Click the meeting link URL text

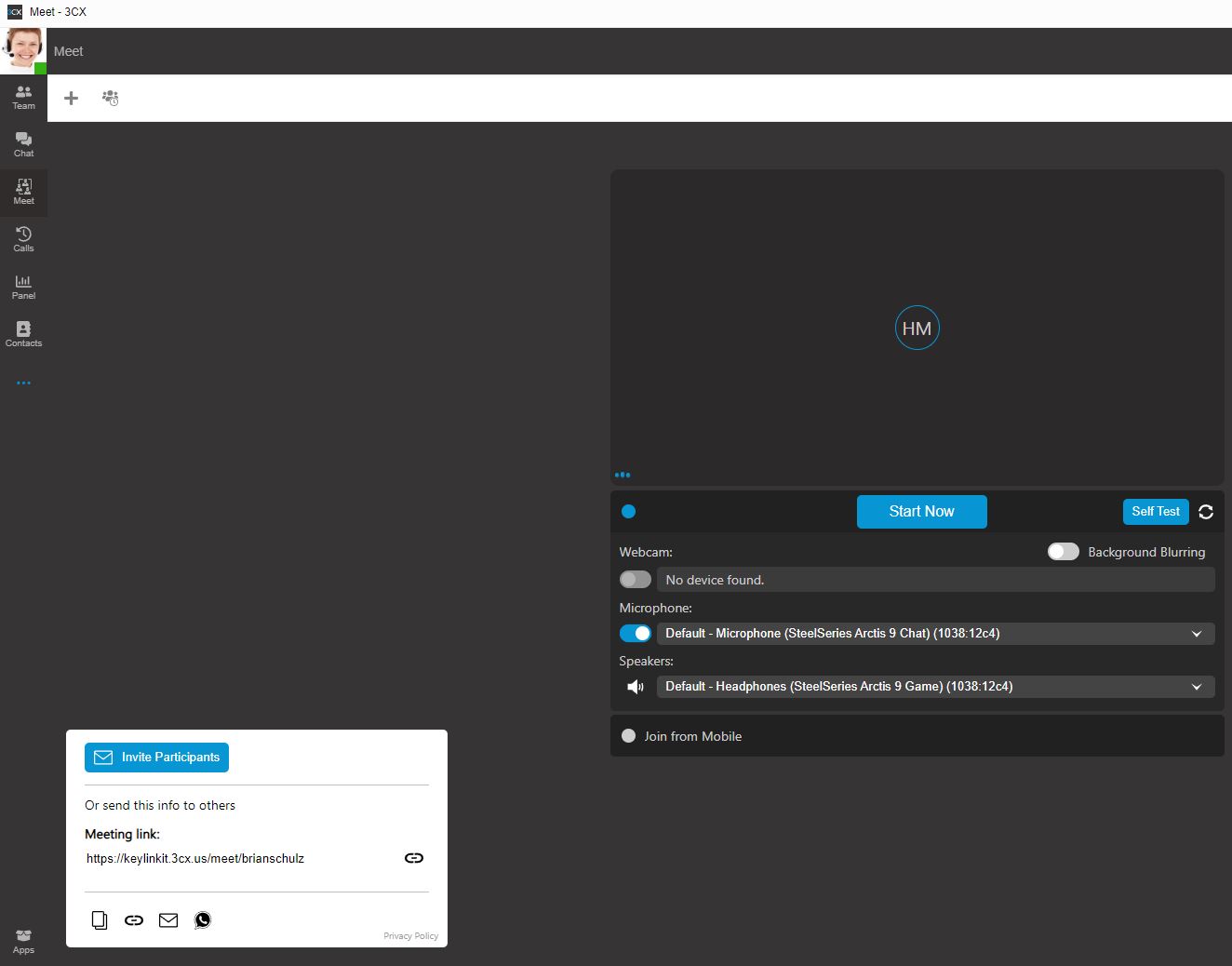click(x=195, y=859)
